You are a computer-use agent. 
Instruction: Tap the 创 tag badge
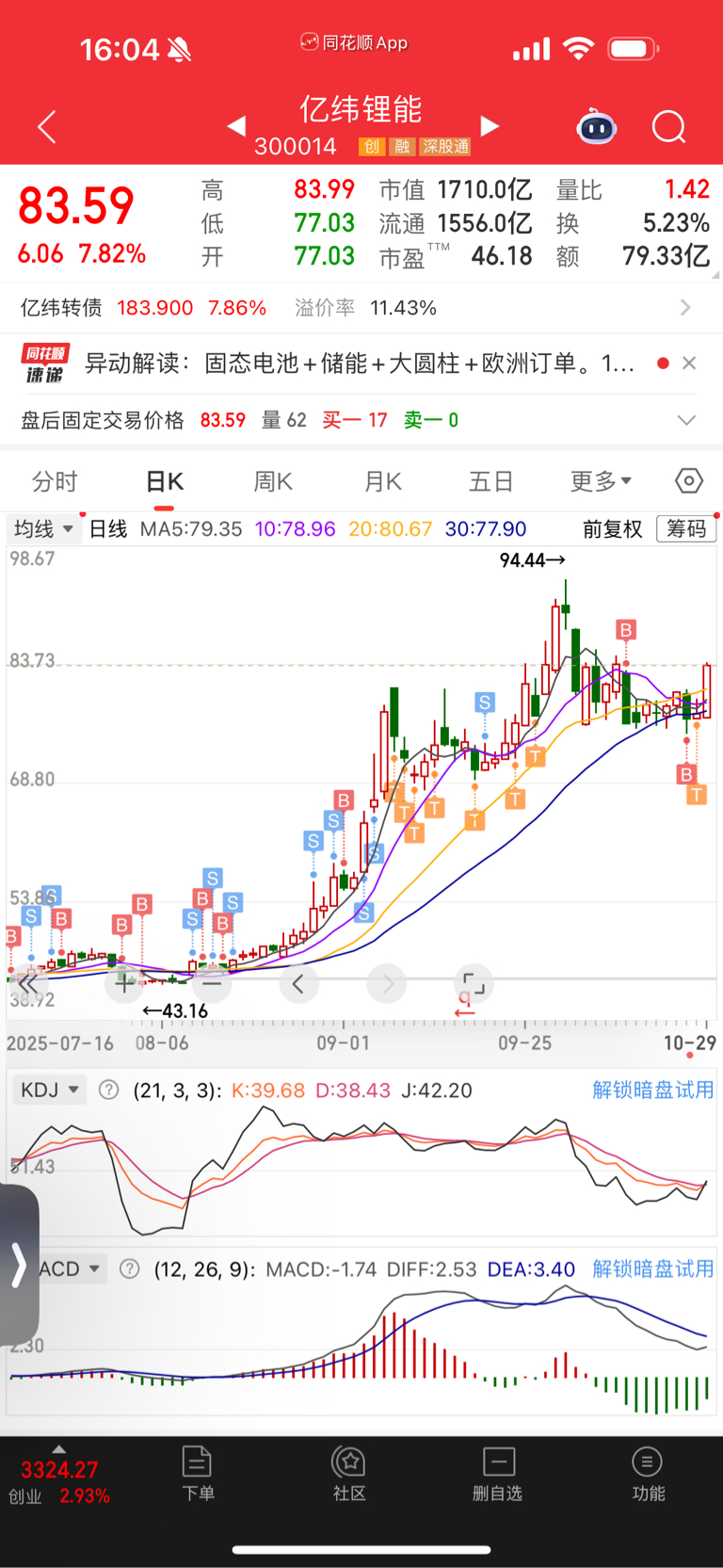point(372,146)
